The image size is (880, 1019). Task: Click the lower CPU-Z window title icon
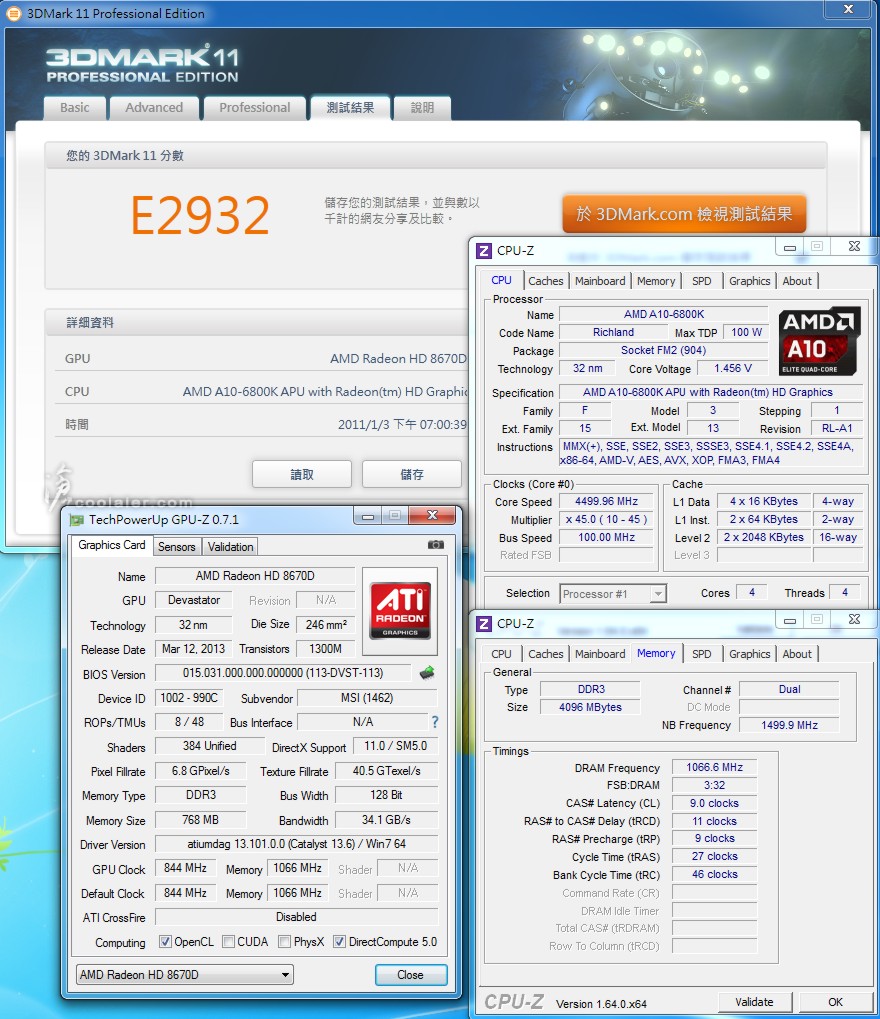click(x=484, y=623)
